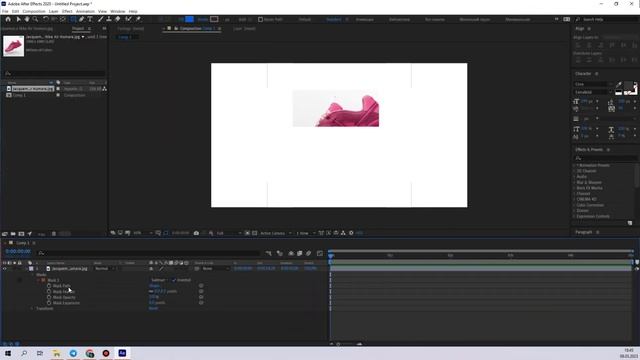The width and height of the screenshot is (640, 360).
Task: Toggle the Mask Feather constrain proportions link
Action: pos(151,291)
